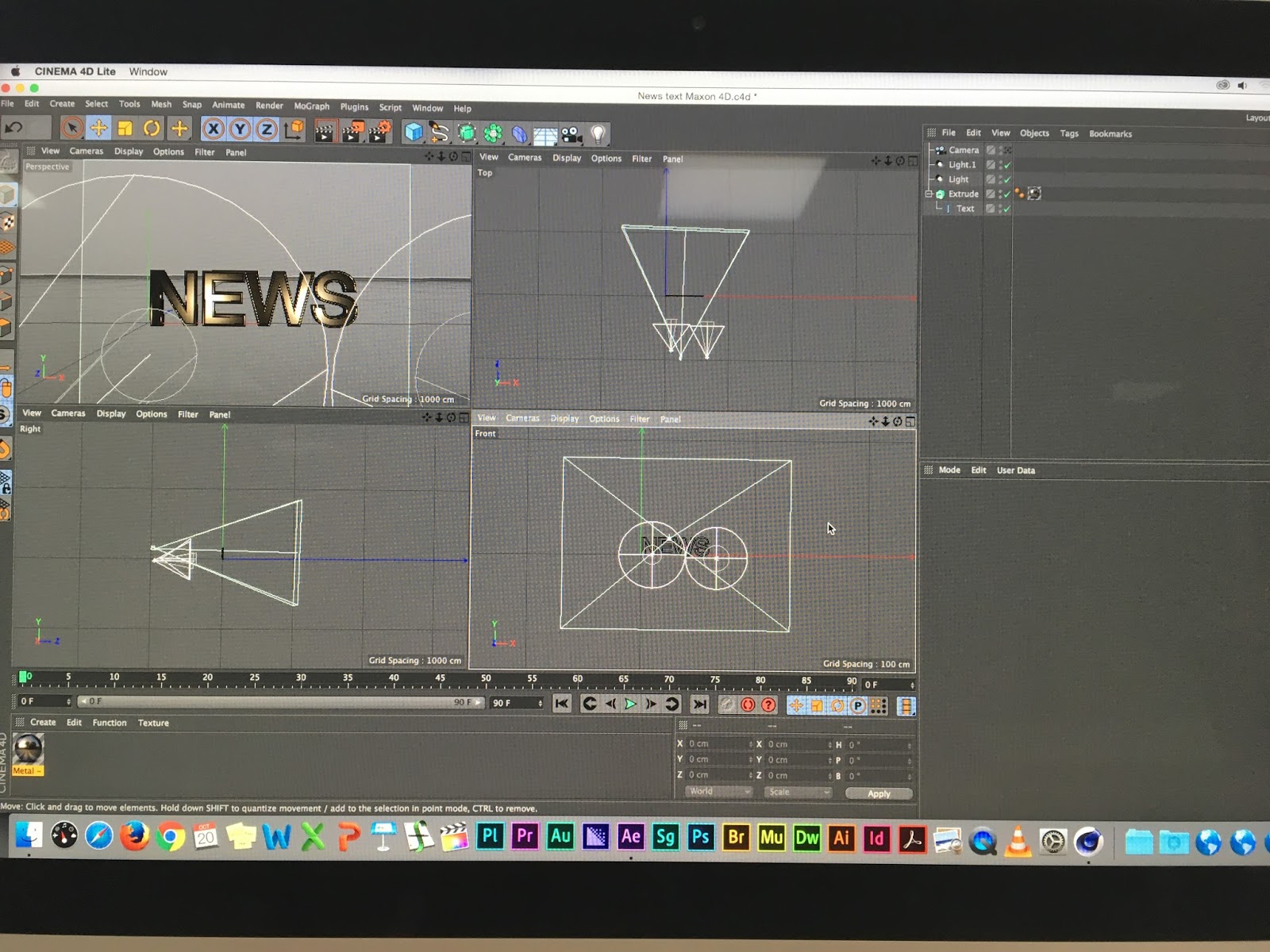
Task: Open Display menu in Top viewport
Action: pos(567,158)
